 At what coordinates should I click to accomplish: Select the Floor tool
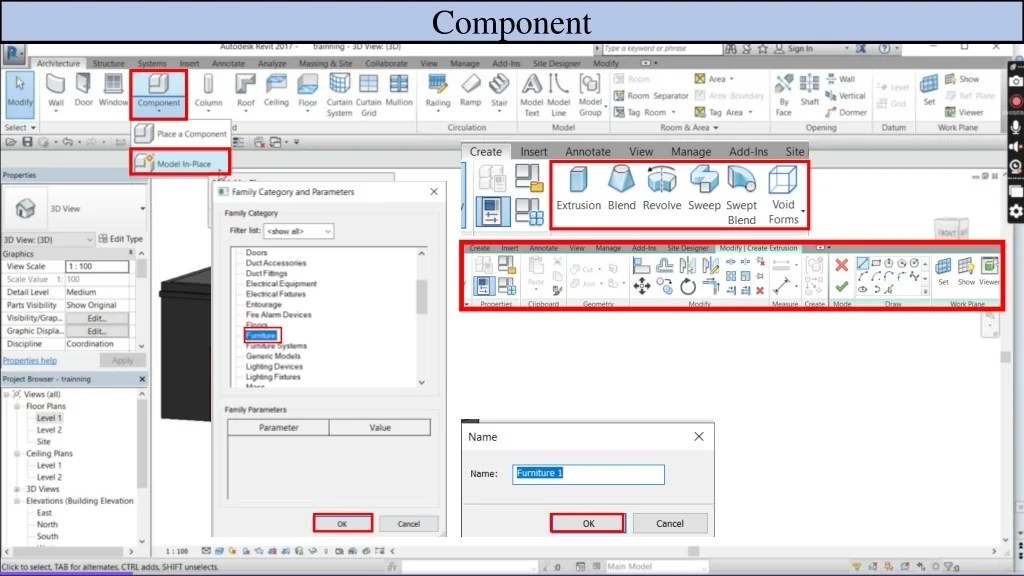click(308, 91)
